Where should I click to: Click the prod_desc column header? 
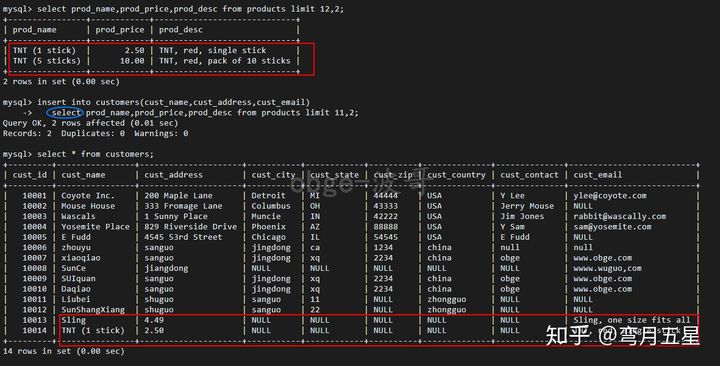[x=181, y=30]
